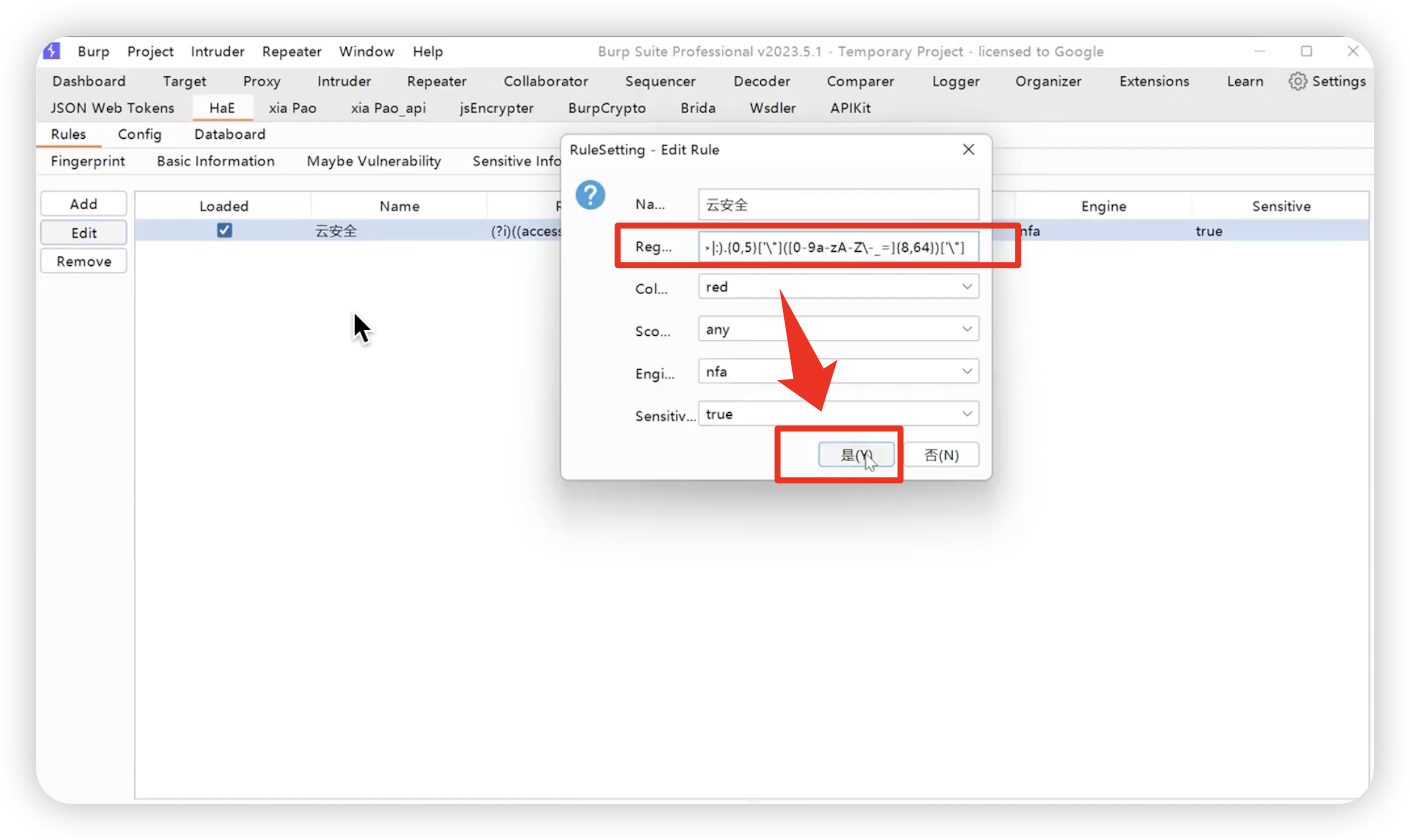Open the Help menu
The width and height of the screenshot is (1410, 840).
[428, 51]
